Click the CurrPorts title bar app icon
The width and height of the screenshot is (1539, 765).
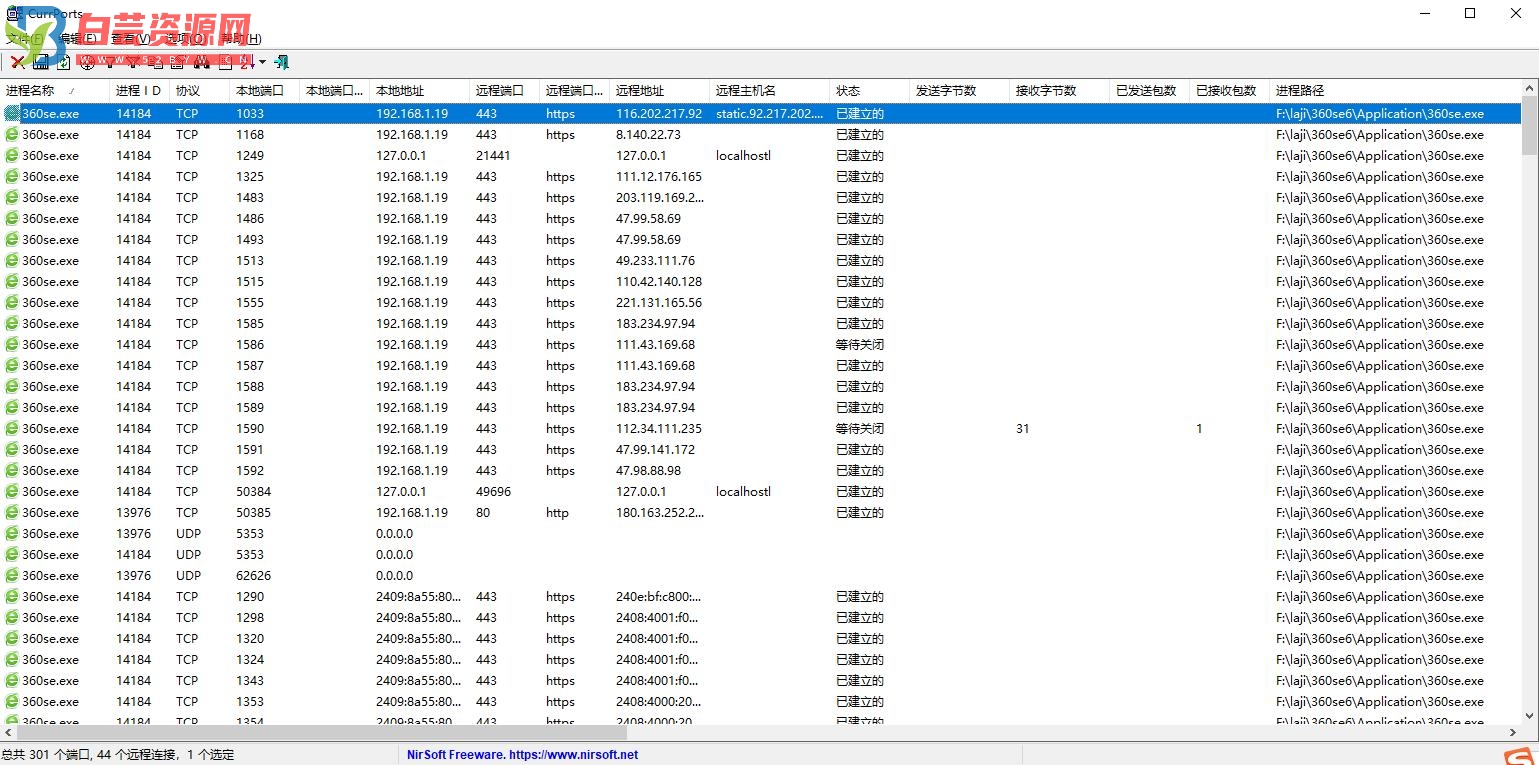pyautogui.click(x=13, y=13)
